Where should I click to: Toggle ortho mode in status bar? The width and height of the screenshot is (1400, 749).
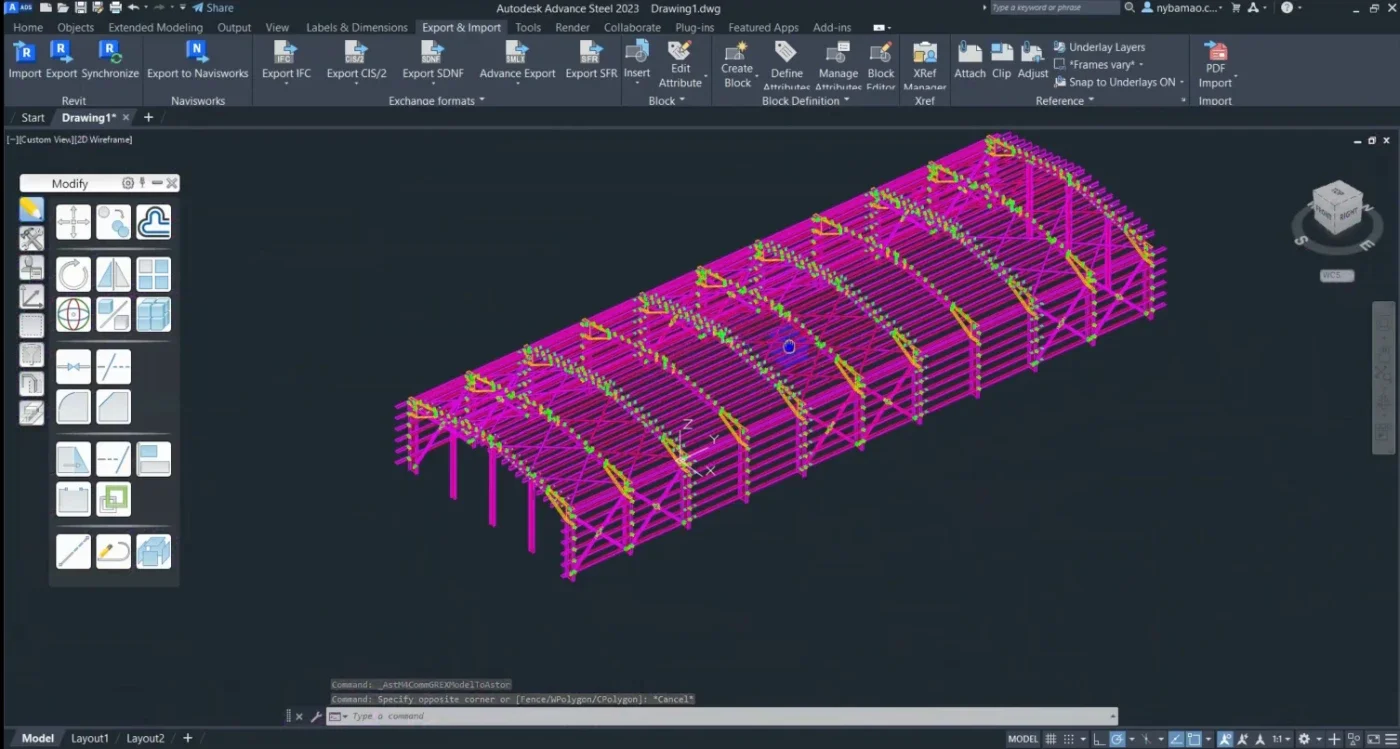coord(1098,739)
